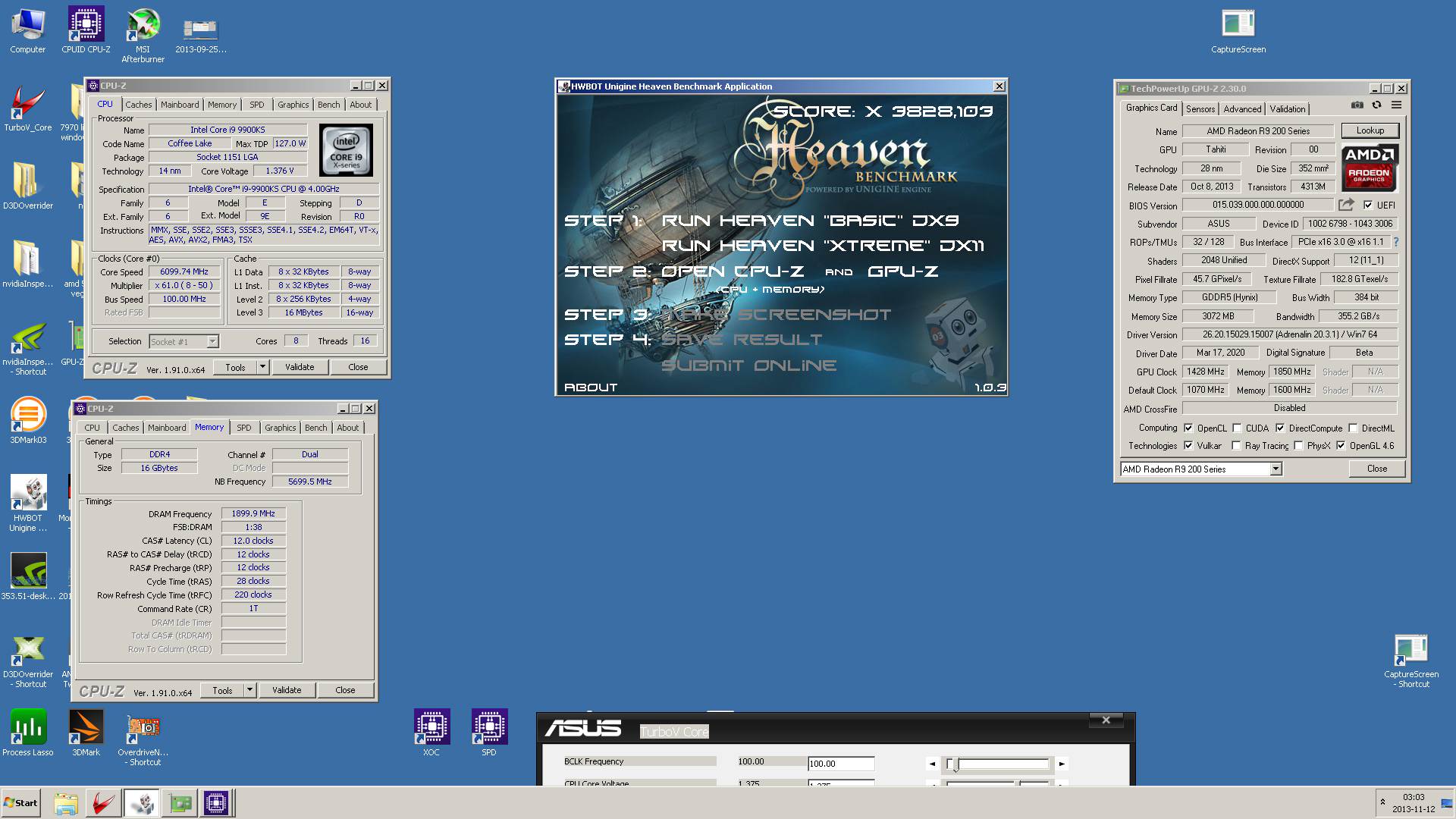Open CaptureScreen icon at top right

(x=1238, y=31)
